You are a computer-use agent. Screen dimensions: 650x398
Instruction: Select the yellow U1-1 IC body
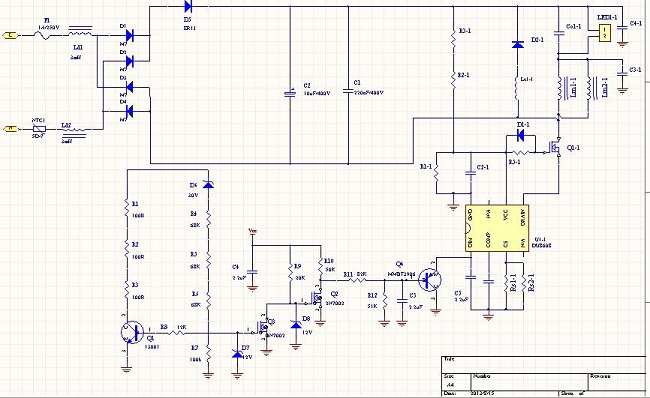497,228
